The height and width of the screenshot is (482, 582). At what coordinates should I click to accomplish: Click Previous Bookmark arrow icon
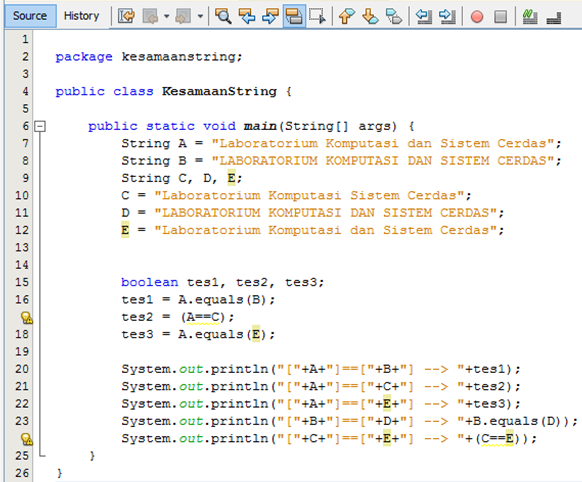347,16
